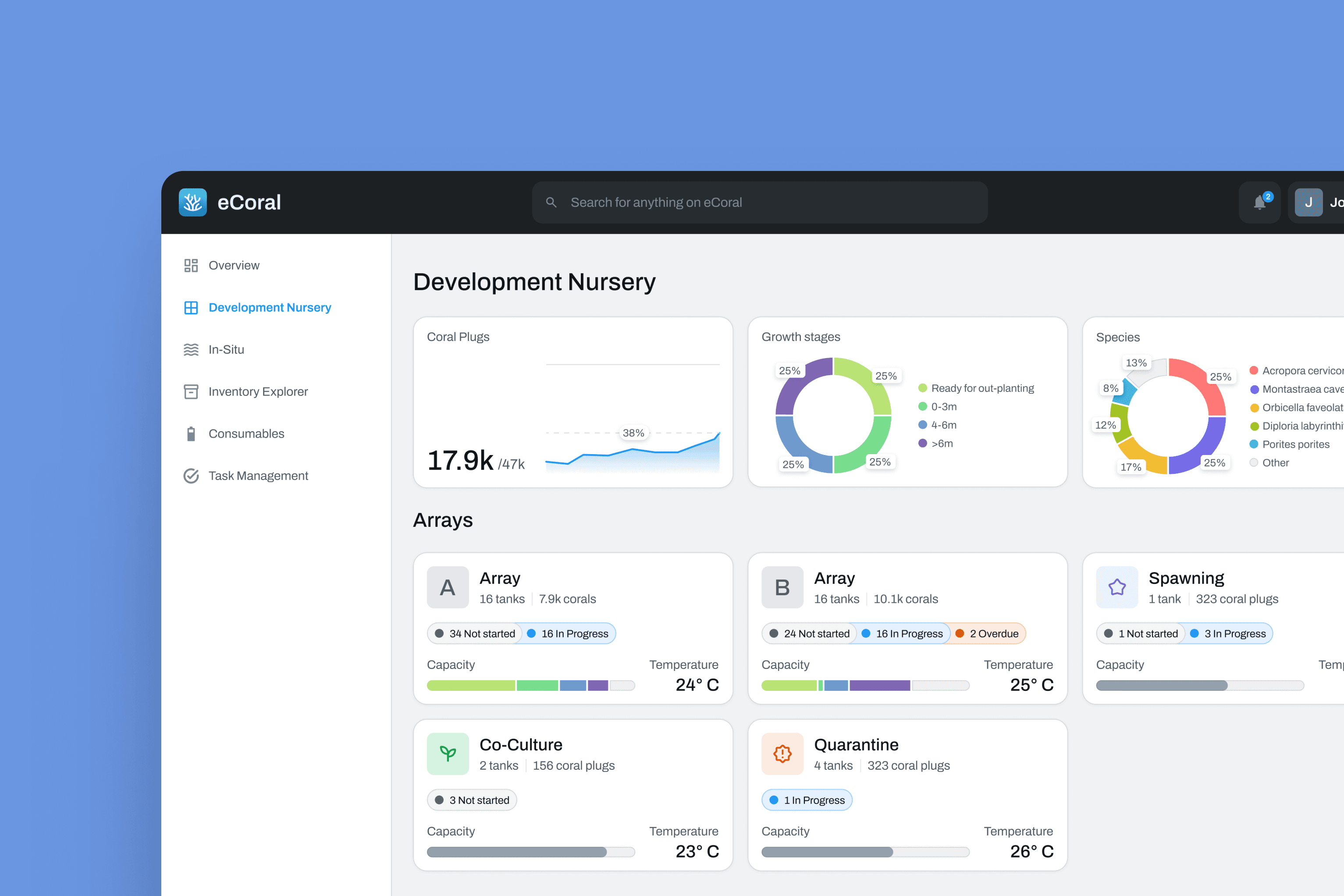Open the user avatar J

click(1308, 202)
